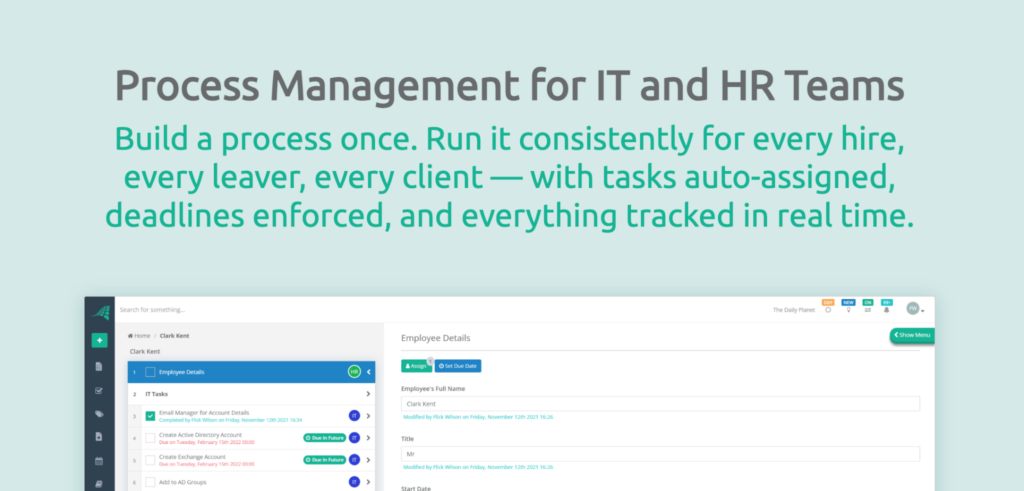
Task: Check the Add to AD Groups checkbox
Action: pyautogui.click(x=150, y=482)
